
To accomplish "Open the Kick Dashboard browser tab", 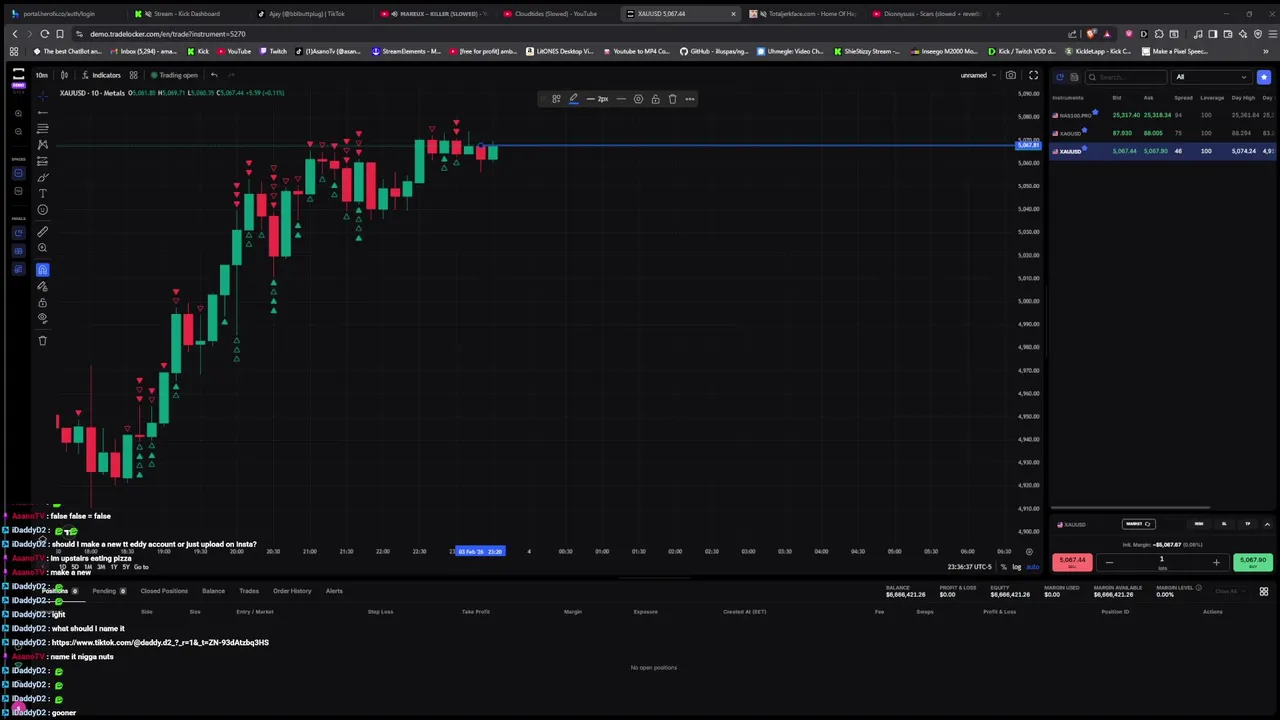I will 186,14.
